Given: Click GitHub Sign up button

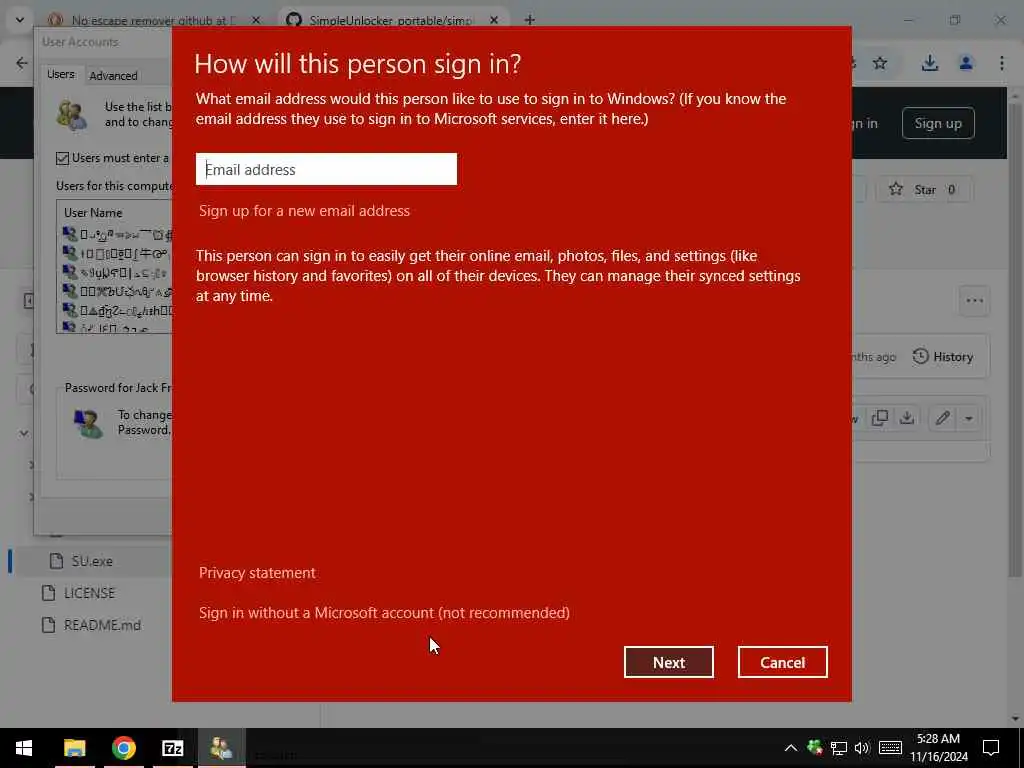Looking at the screenshot, I should (x=938, y=123).
